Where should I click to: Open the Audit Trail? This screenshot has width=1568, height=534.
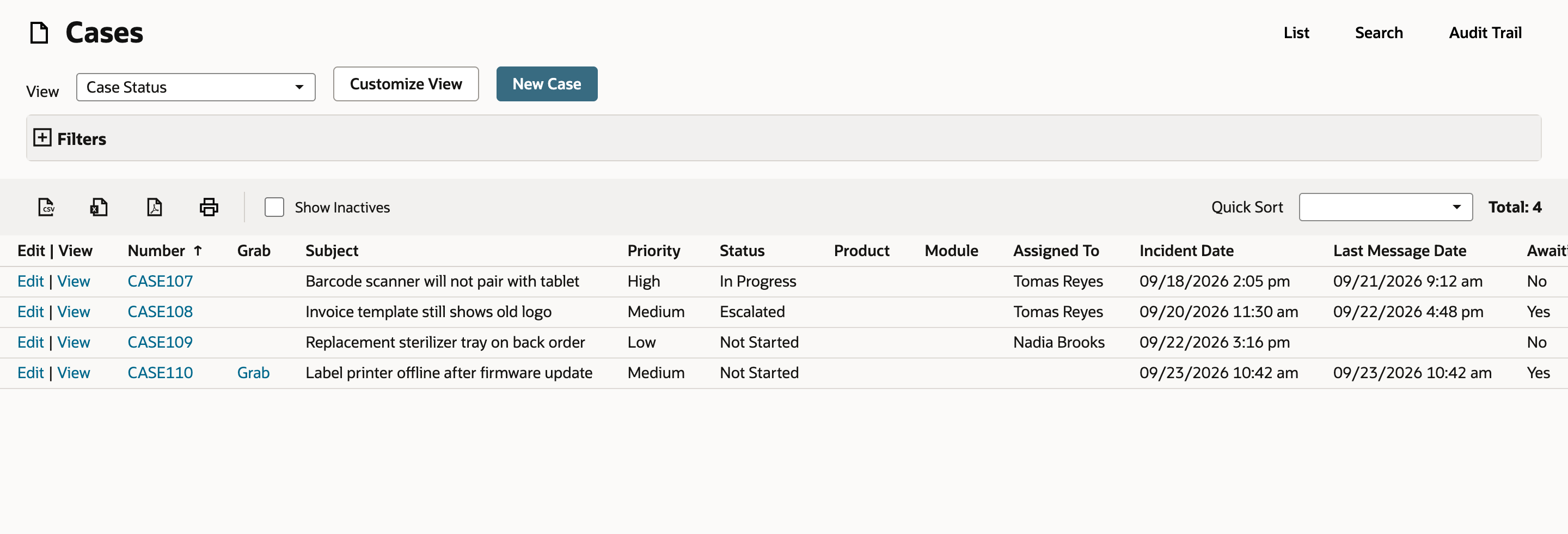point(1485,33)
